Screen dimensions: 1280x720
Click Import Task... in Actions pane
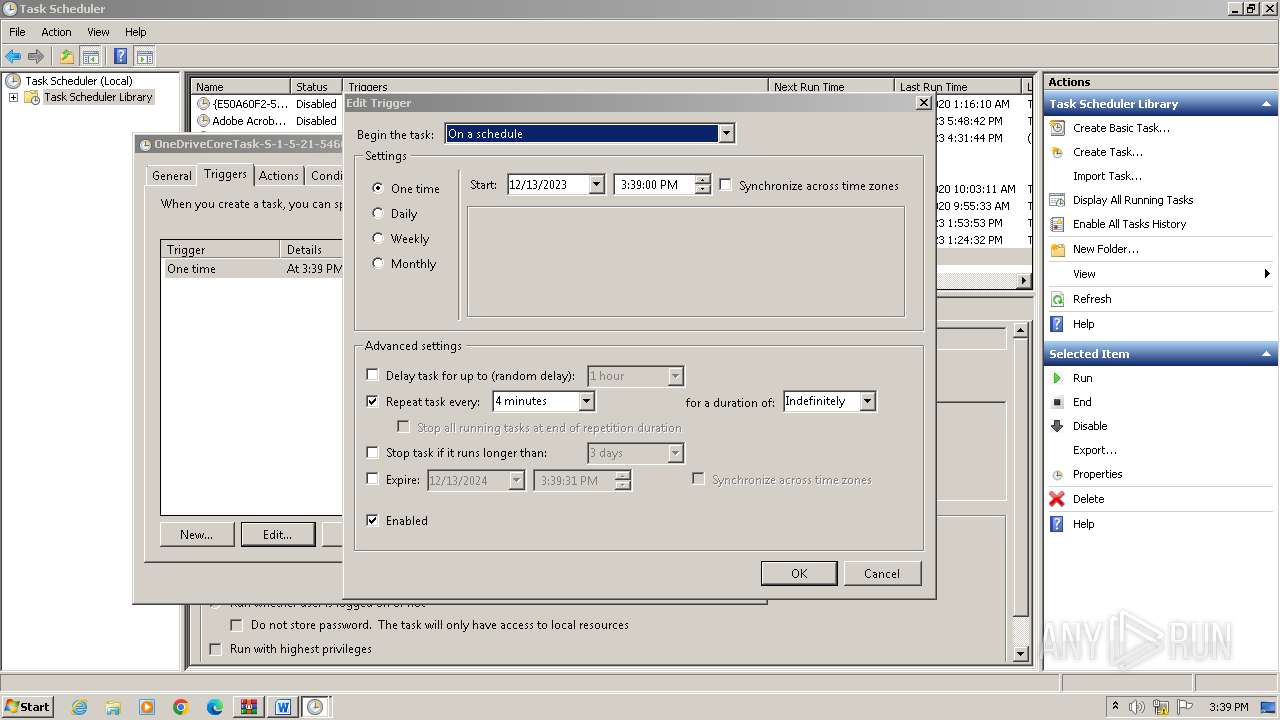(1107, 176)
